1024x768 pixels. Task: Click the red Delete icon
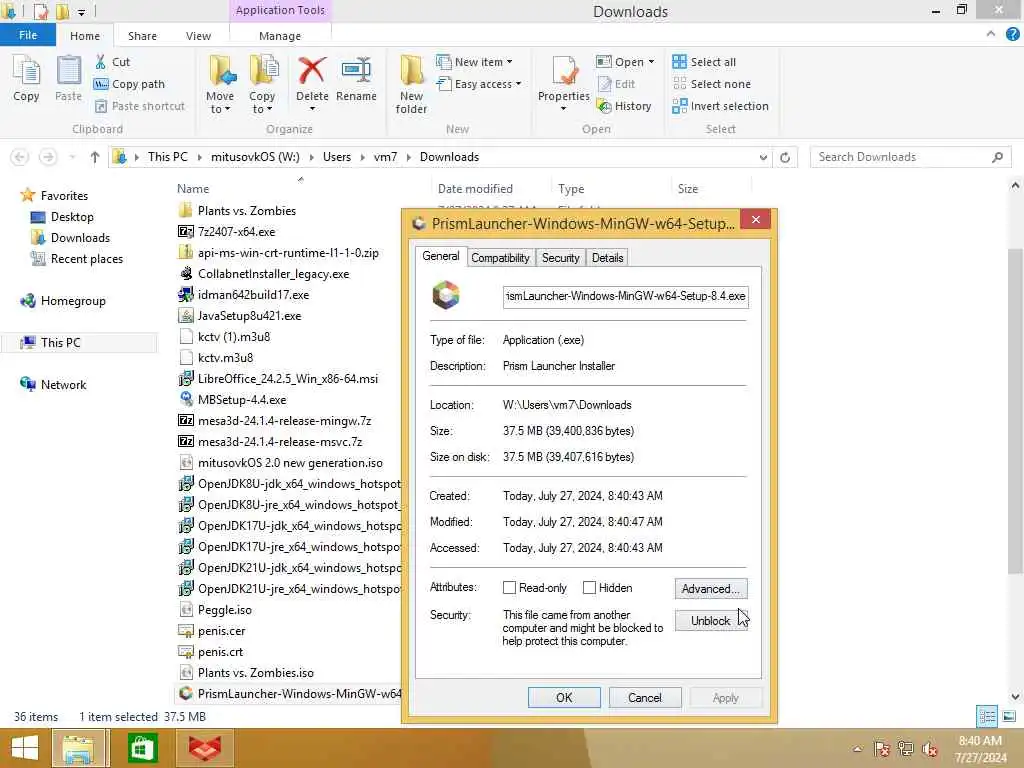(x=312, y=71)
